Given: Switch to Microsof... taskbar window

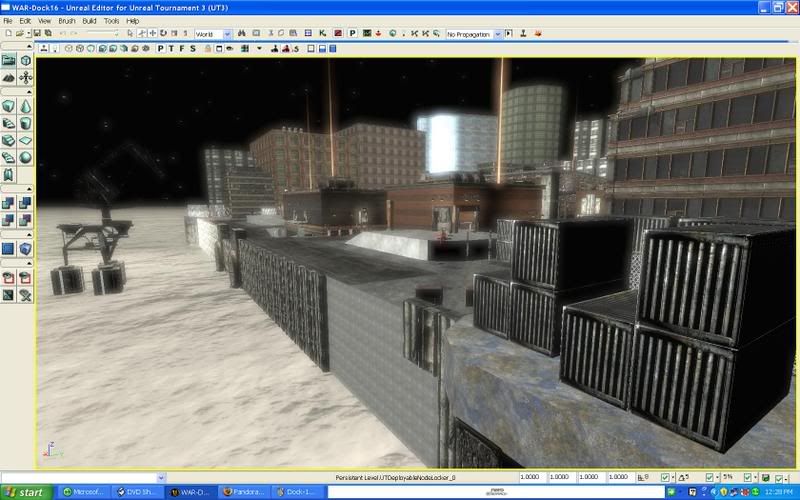Looking at the screenshot, I should [x=83, y=492].
